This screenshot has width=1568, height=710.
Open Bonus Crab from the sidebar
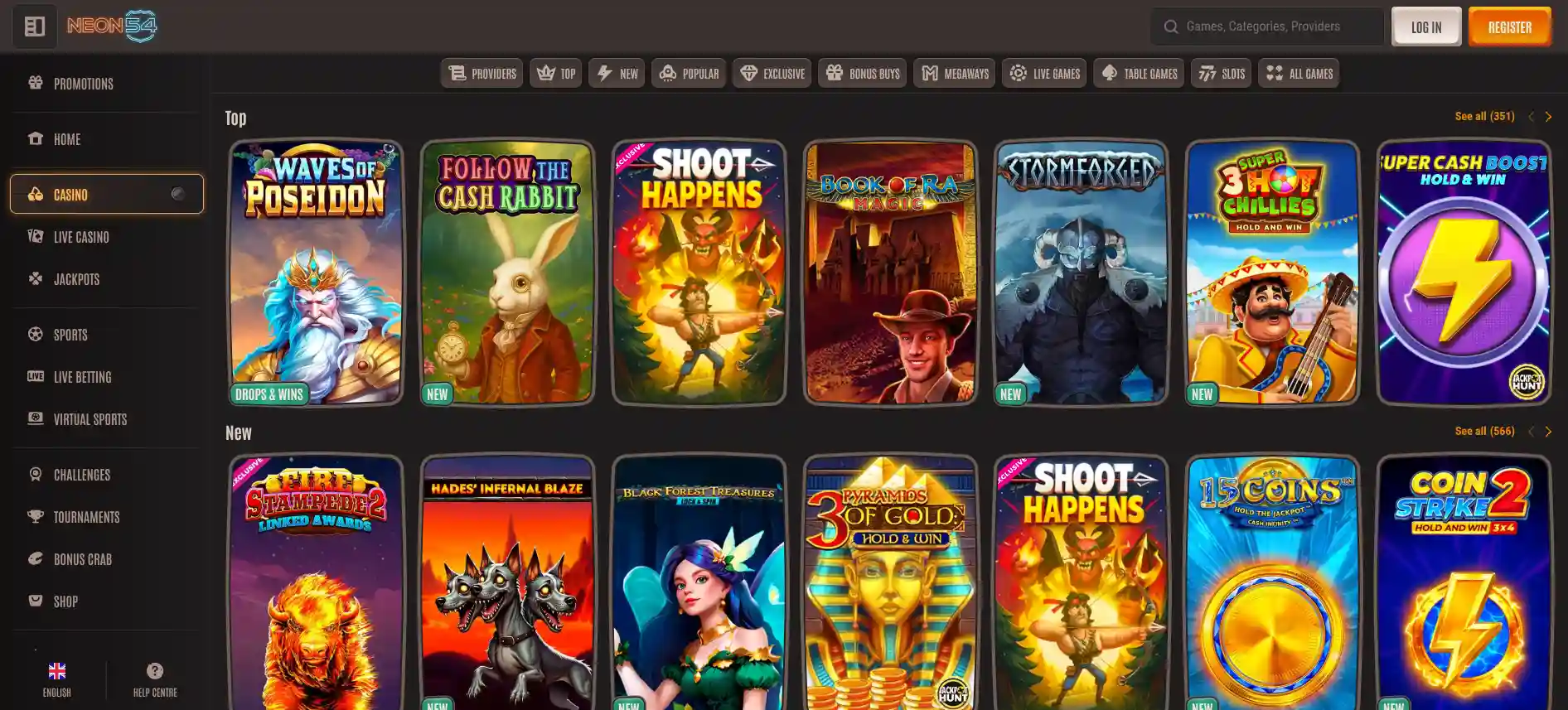coord(82,559)
